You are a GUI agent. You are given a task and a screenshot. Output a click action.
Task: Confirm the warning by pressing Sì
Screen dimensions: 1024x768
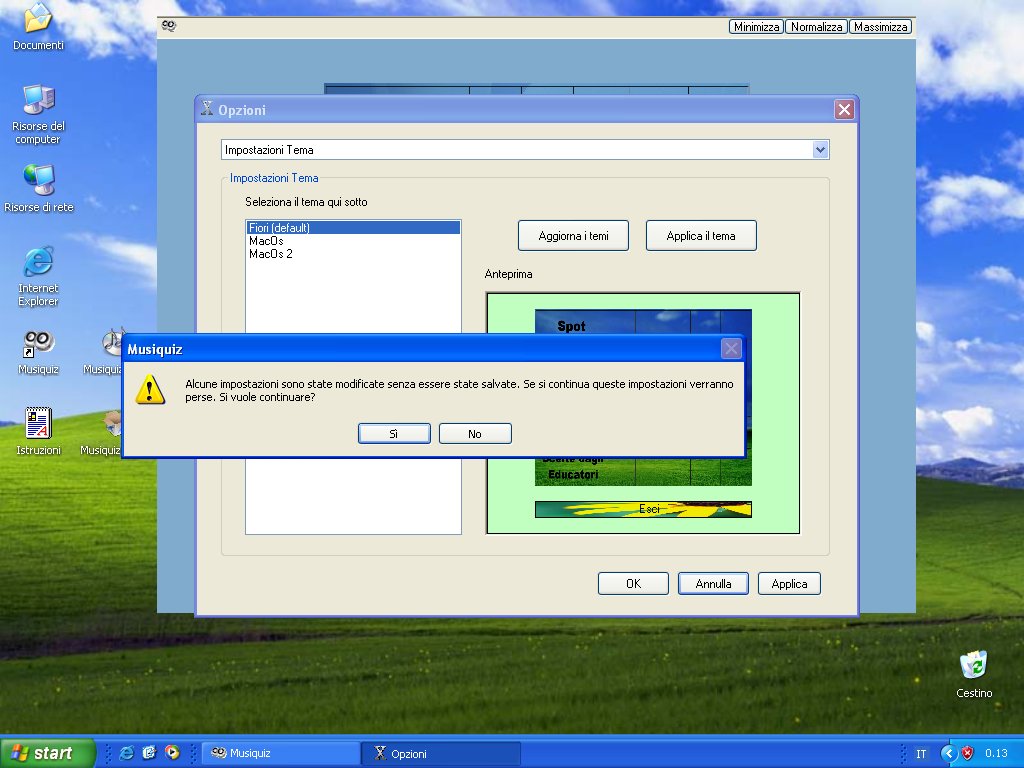394,433
